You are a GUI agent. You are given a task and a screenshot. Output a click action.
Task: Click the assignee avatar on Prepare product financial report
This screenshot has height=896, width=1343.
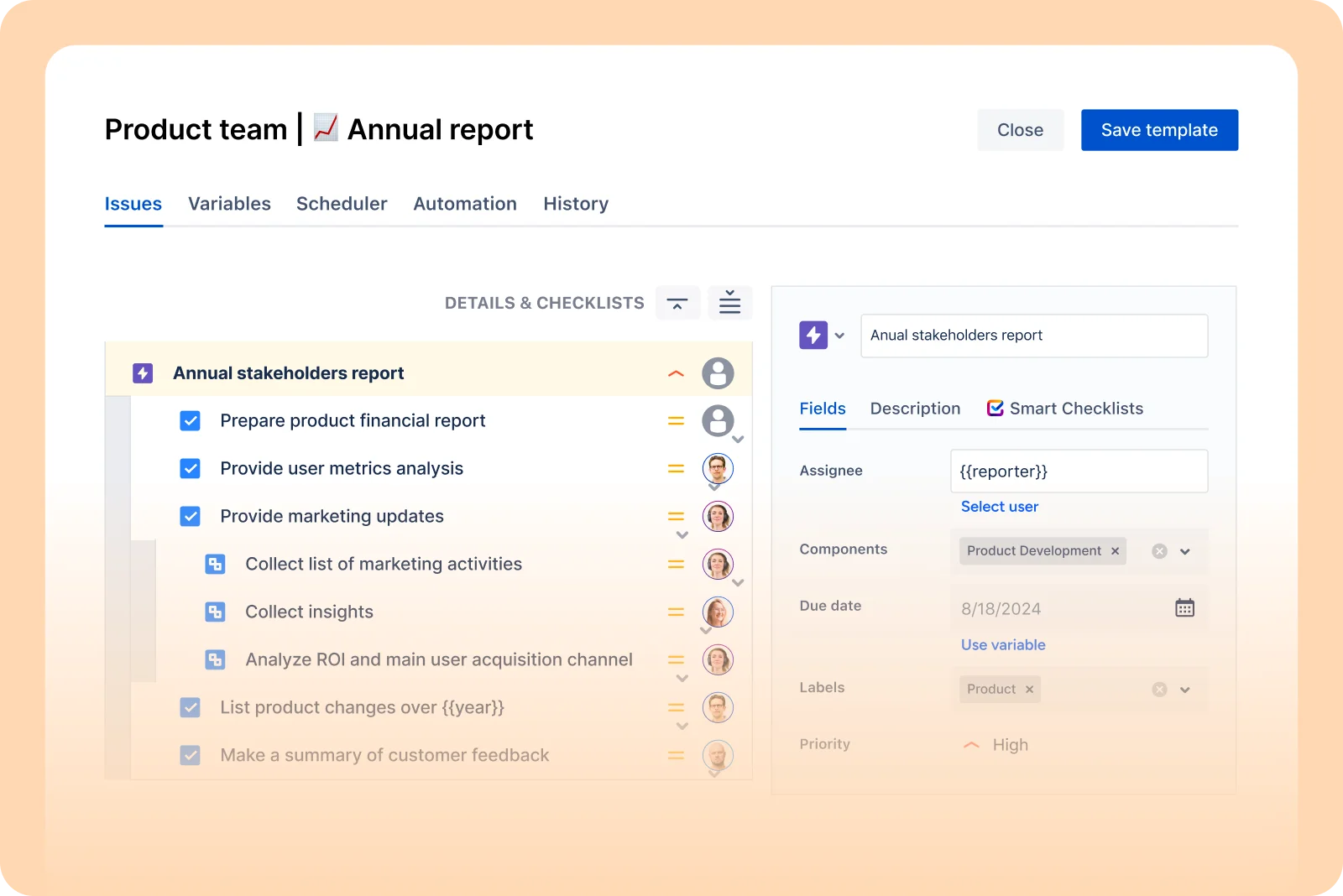[718, 420]
